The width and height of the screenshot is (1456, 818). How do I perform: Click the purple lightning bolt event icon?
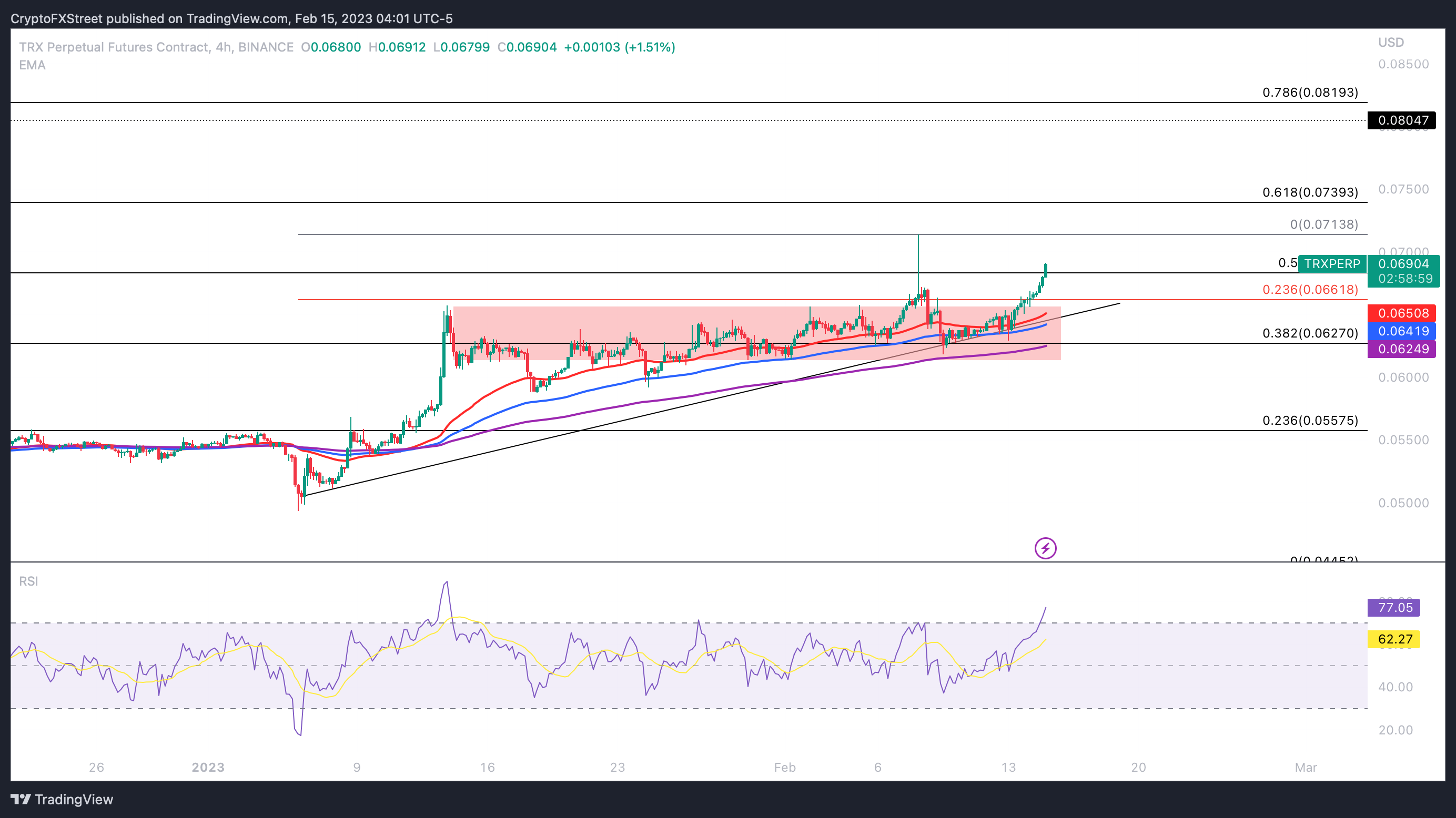pyautogui.click(x=1045, y=548)
